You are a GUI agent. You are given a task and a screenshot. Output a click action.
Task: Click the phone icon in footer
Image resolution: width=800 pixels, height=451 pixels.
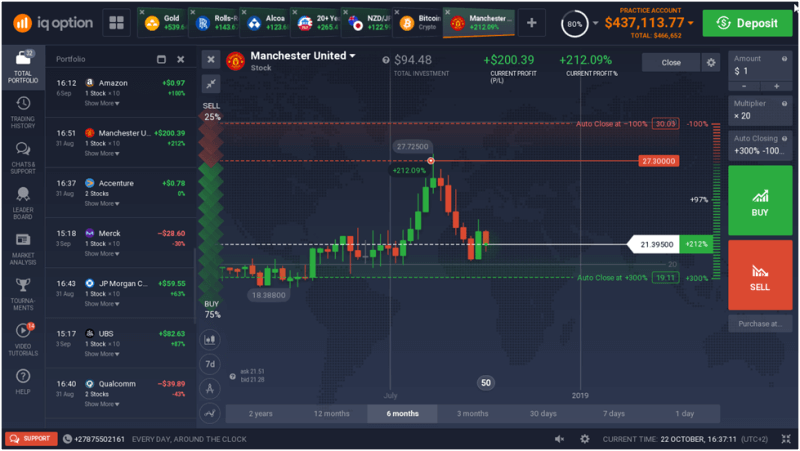[67, 439]
